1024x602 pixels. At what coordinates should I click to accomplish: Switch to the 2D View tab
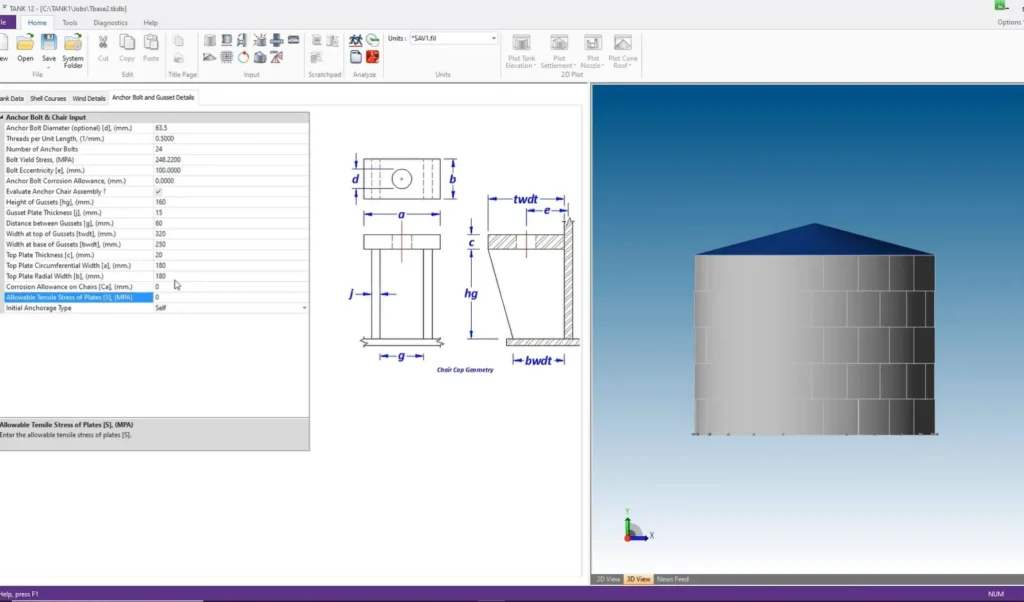608,579
